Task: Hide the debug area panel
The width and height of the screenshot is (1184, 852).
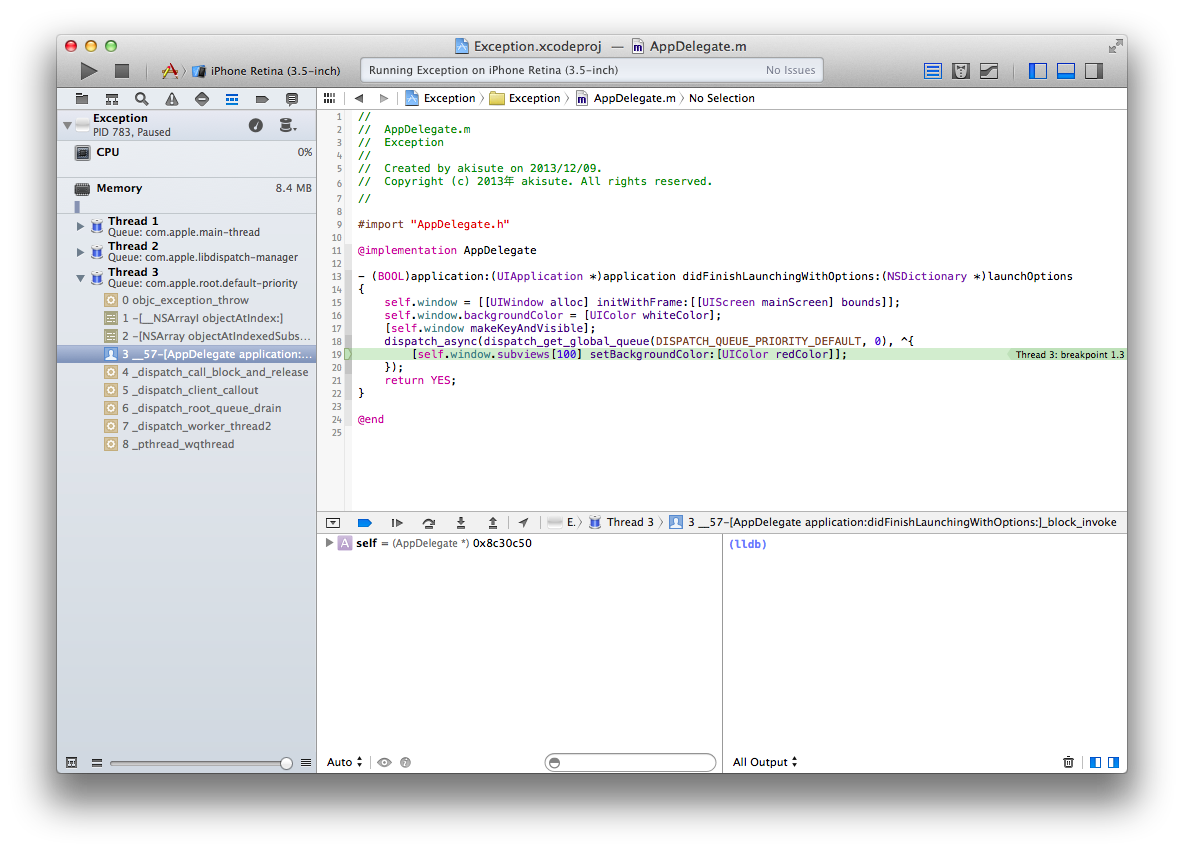Action: click(1065, 69)
